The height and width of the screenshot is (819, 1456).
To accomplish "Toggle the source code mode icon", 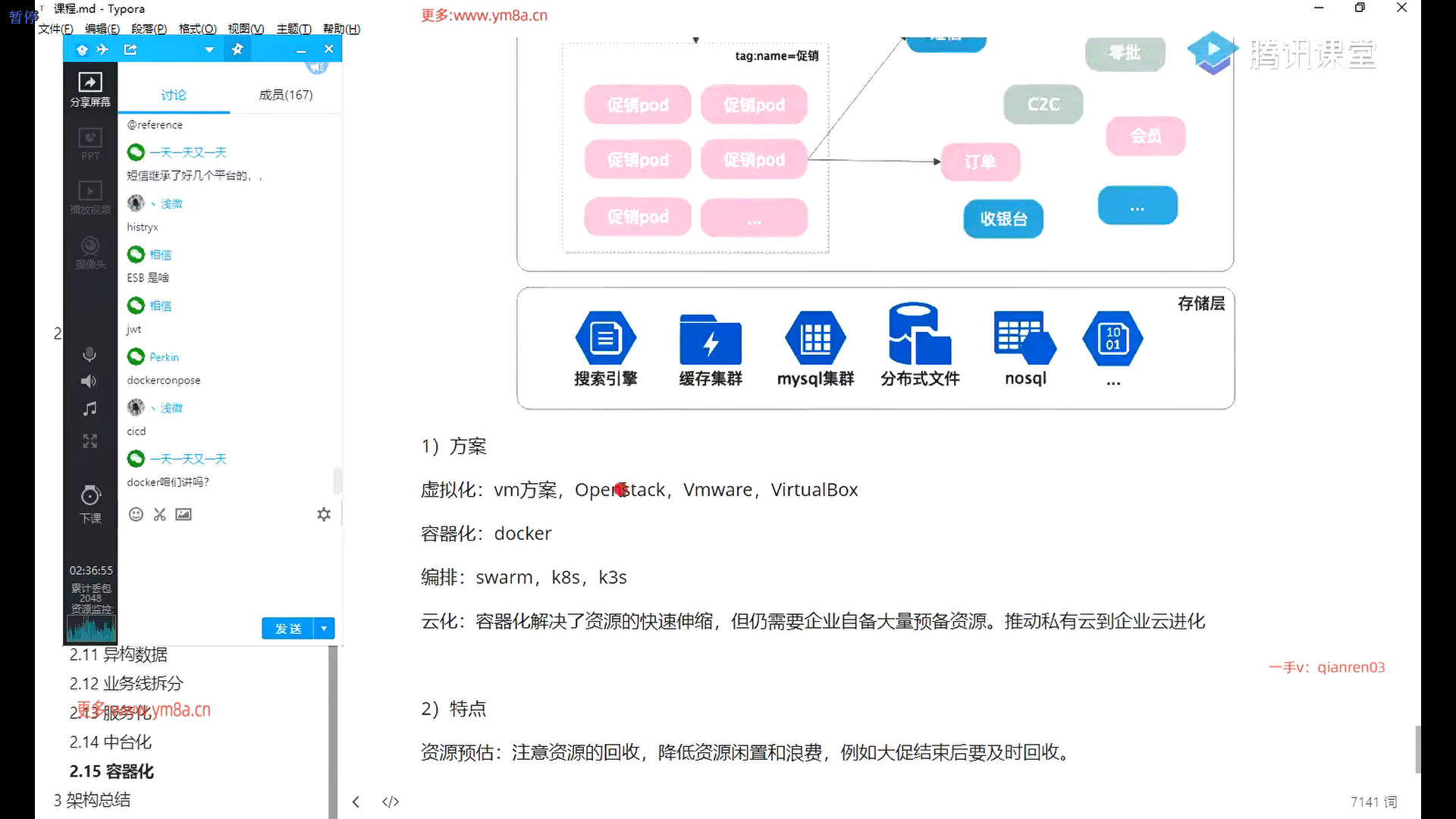I will click(x=391, y=802).
